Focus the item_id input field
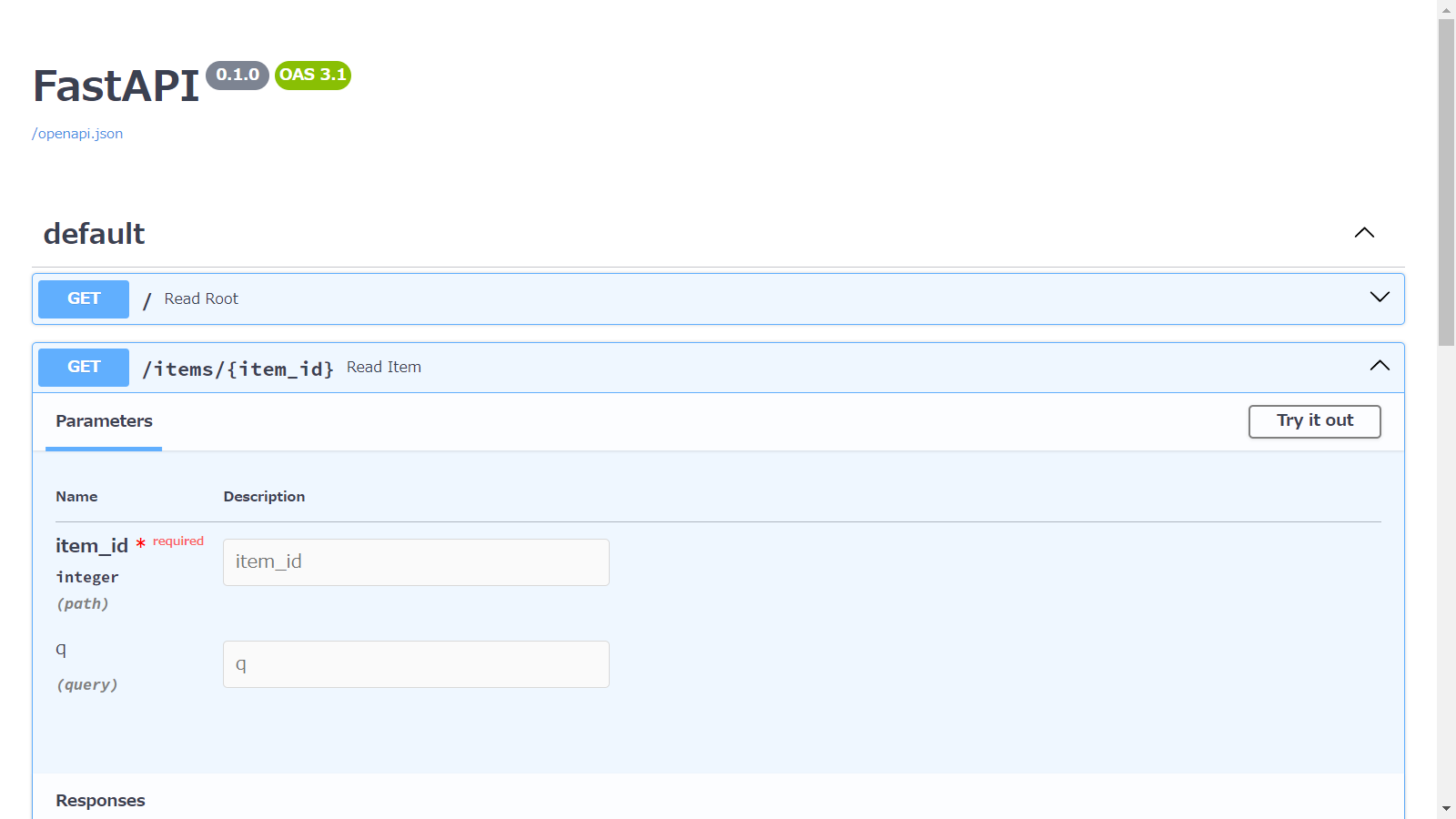The image size is (1456, 819). [x=416, y=562]
